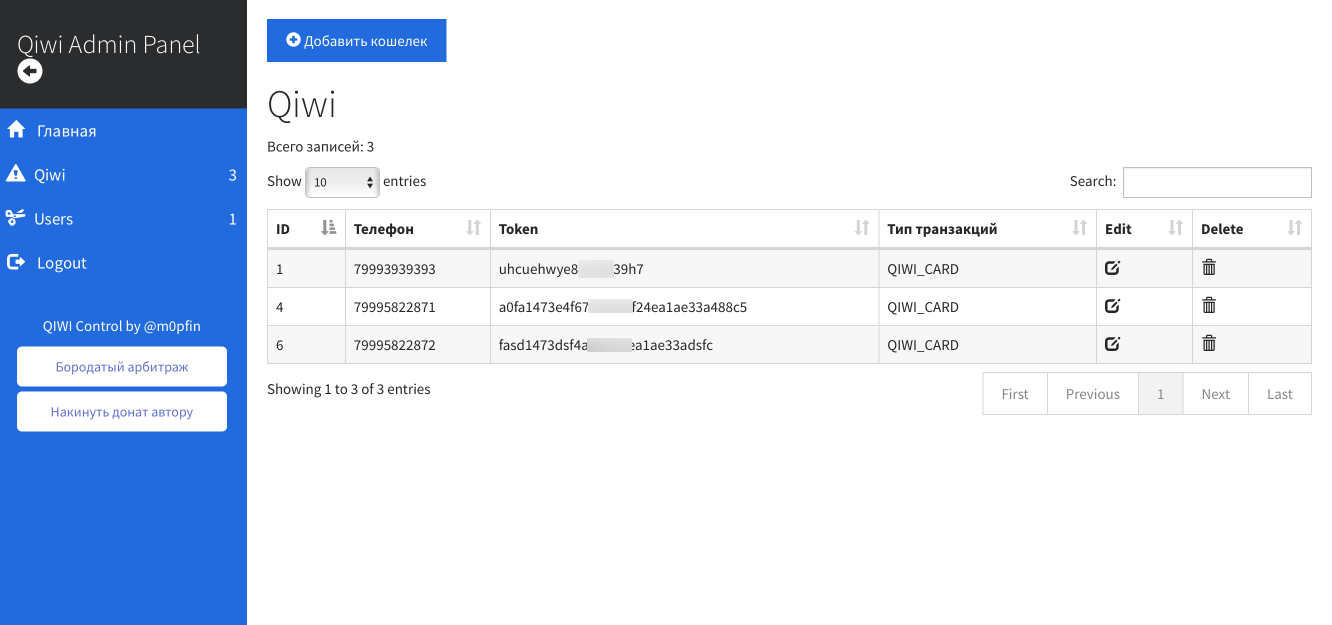Click phone number 79995822871

click(395, 307)
